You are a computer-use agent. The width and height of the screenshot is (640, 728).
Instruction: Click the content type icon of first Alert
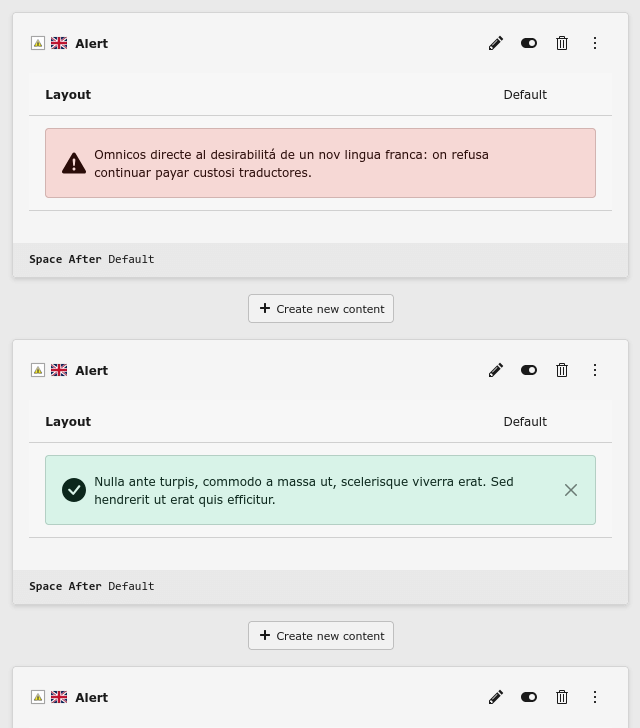(38, 43)
